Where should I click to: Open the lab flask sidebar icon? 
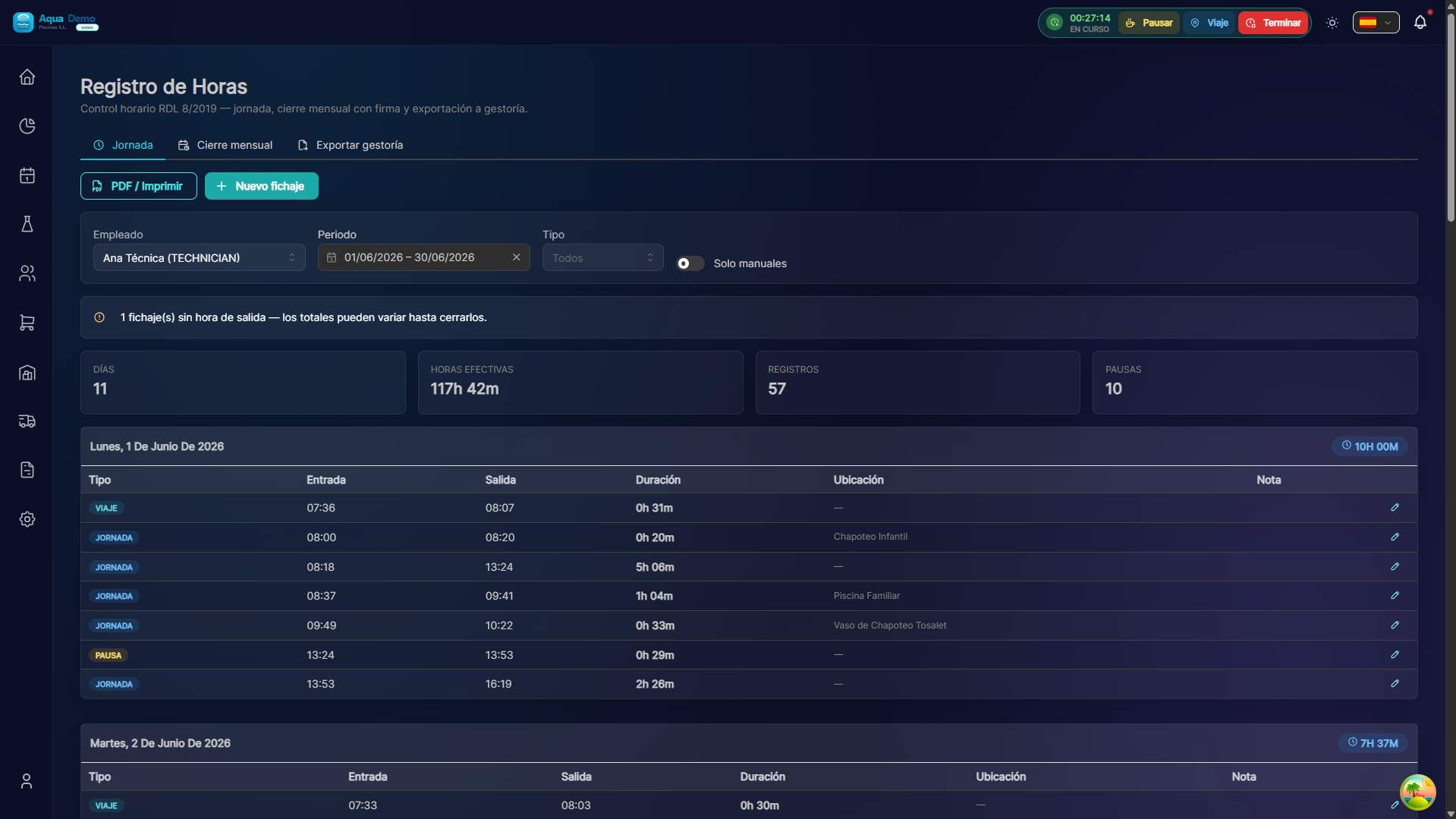(x=27, y=224)
